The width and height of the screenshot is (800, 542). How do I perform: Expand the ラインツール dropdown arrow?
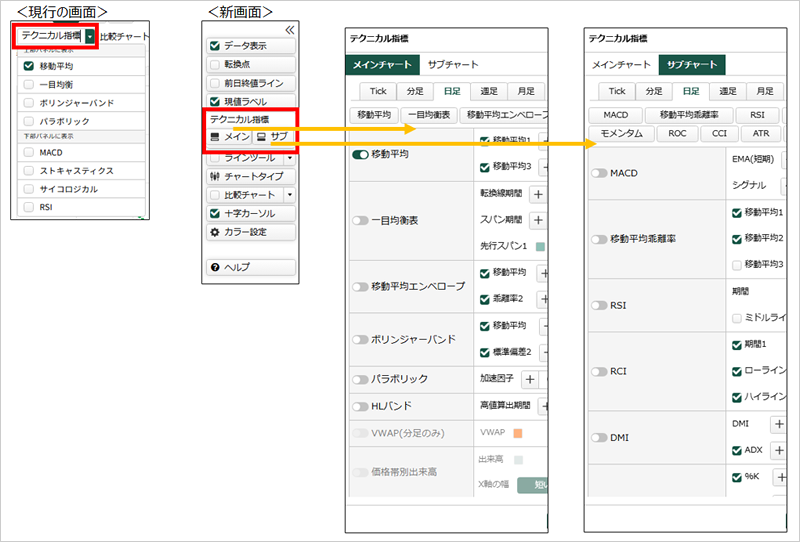(290, 157)
